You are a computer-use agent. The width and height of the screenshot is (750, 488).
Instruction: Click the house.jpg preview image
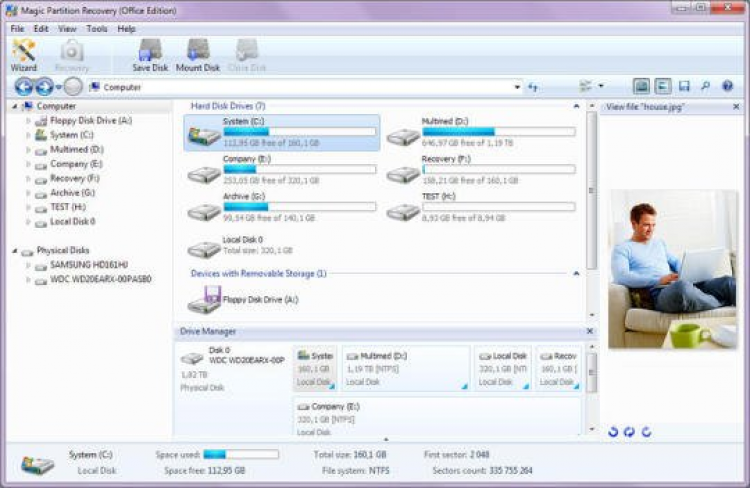pos(673,269)
